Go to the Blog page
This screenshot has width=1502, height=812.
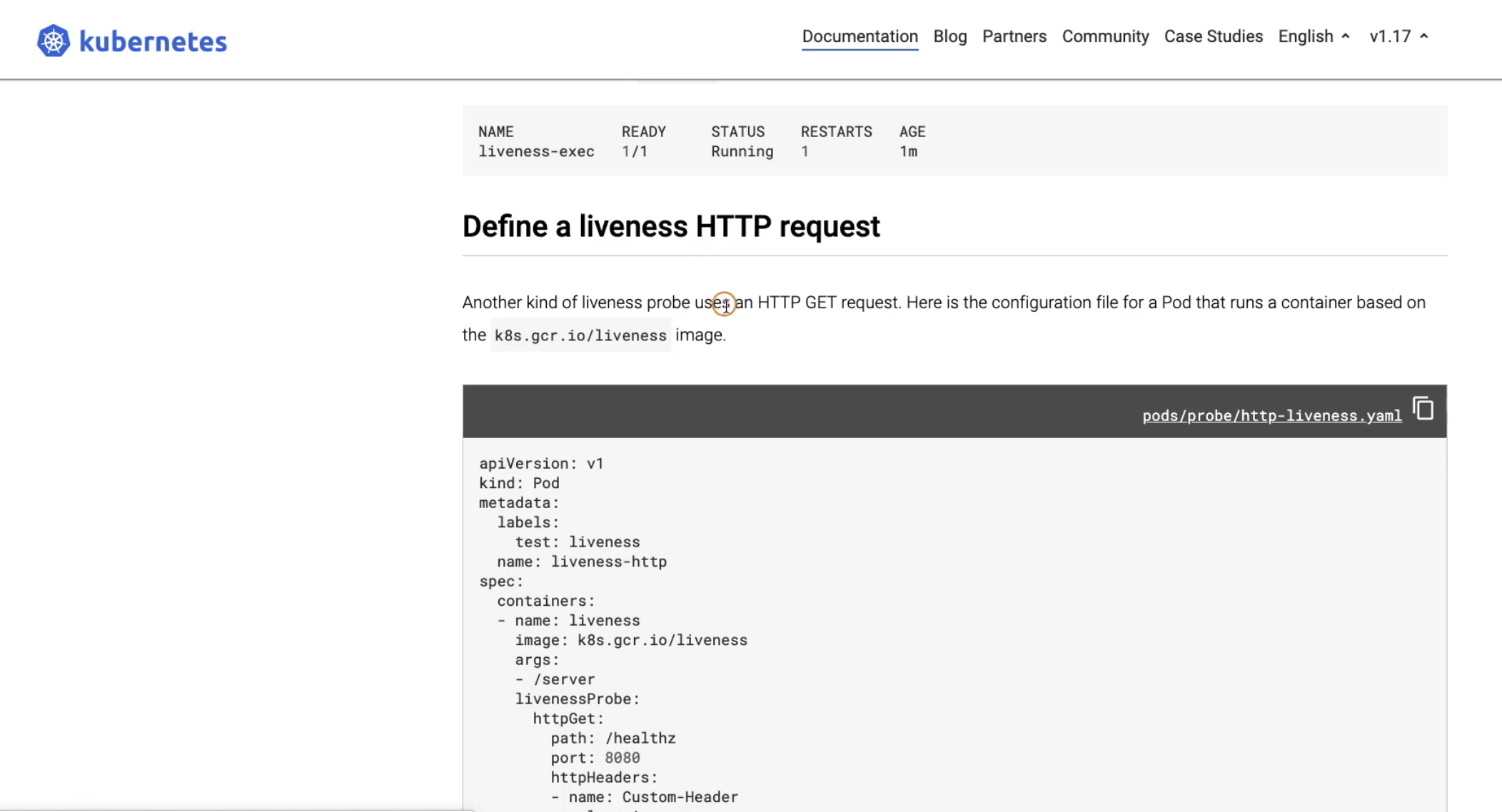pos(949,36)
